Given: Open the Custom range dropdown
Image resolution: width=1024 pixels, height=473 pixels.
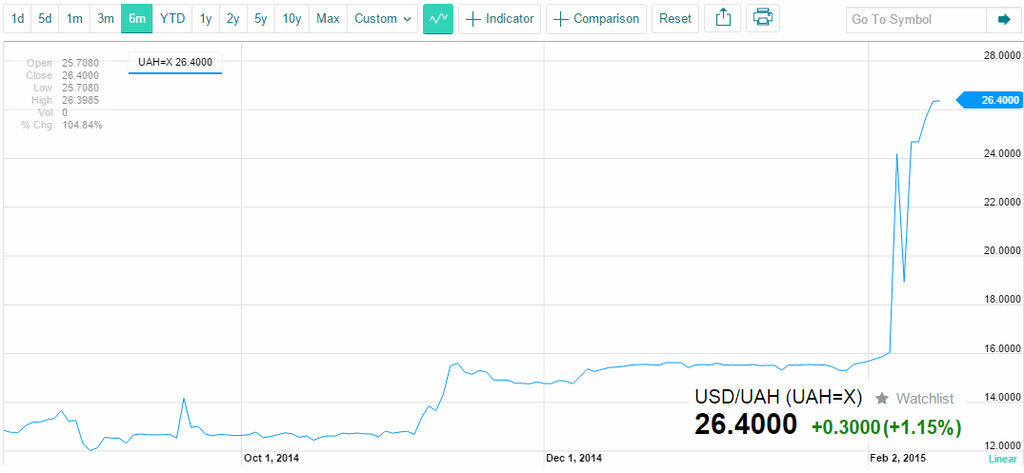Looking at the screenshot, I should 383,19.
